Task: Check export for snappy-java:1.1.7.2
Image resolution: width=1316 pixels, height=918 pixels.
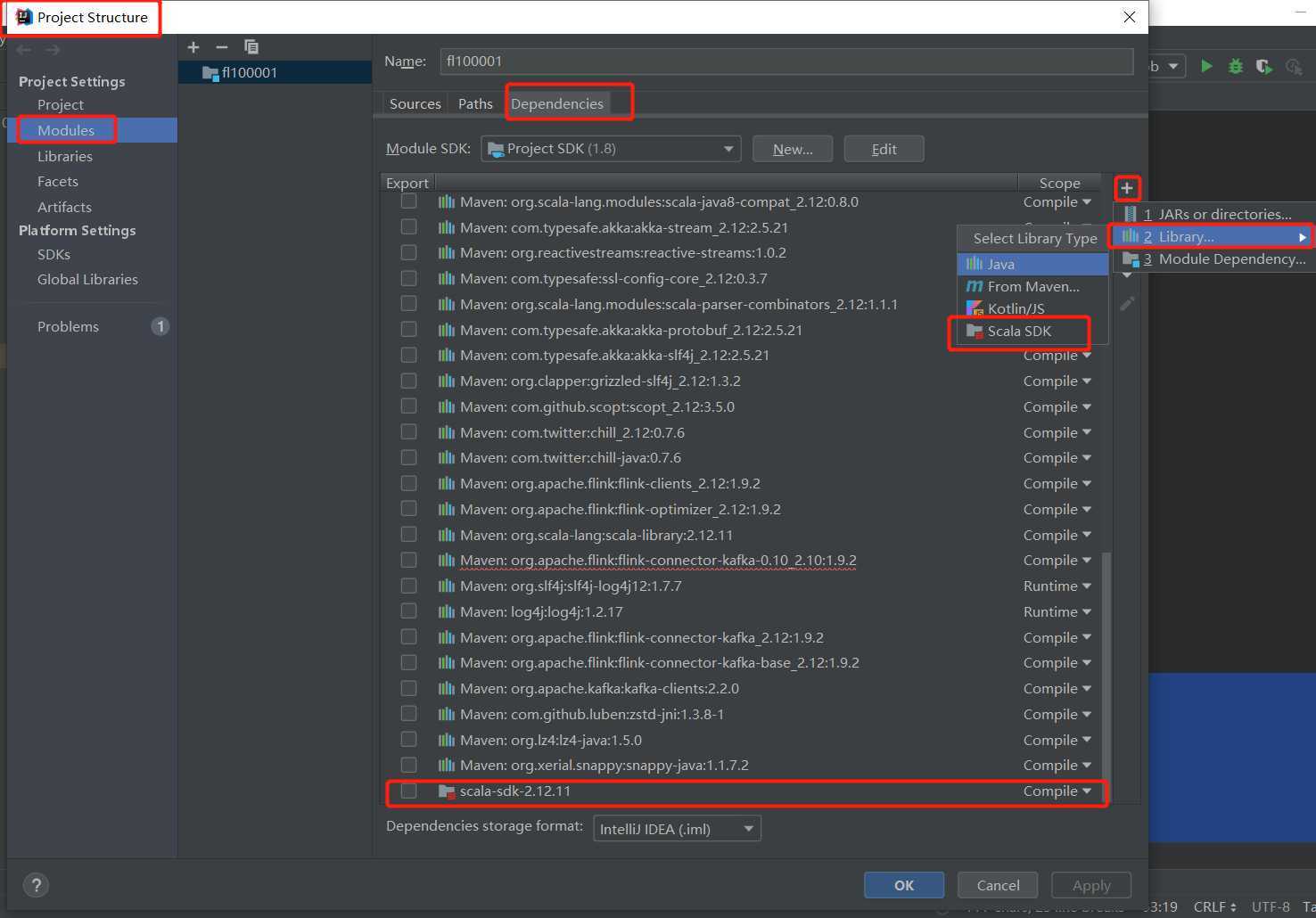Action: (x=408, y=765)
